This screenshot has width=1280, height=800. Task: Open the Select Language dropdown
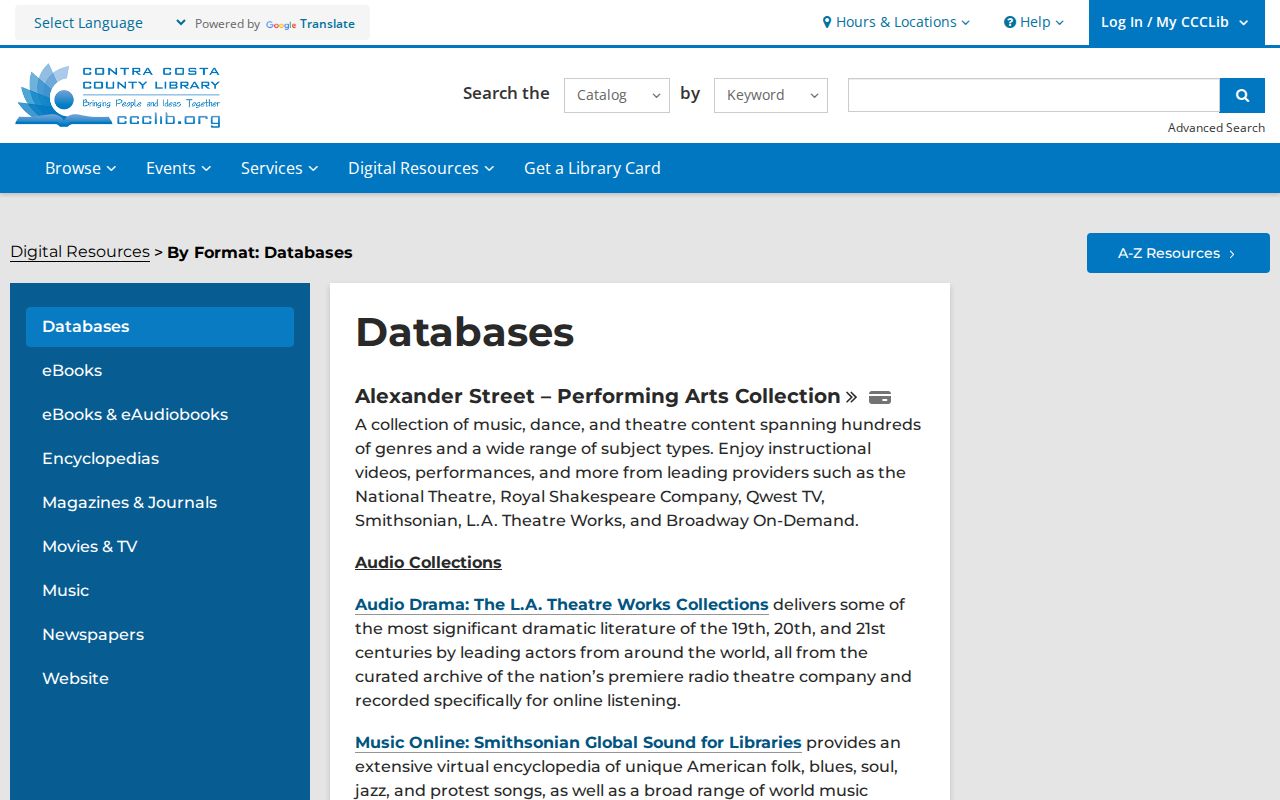(x=110, y=23)
